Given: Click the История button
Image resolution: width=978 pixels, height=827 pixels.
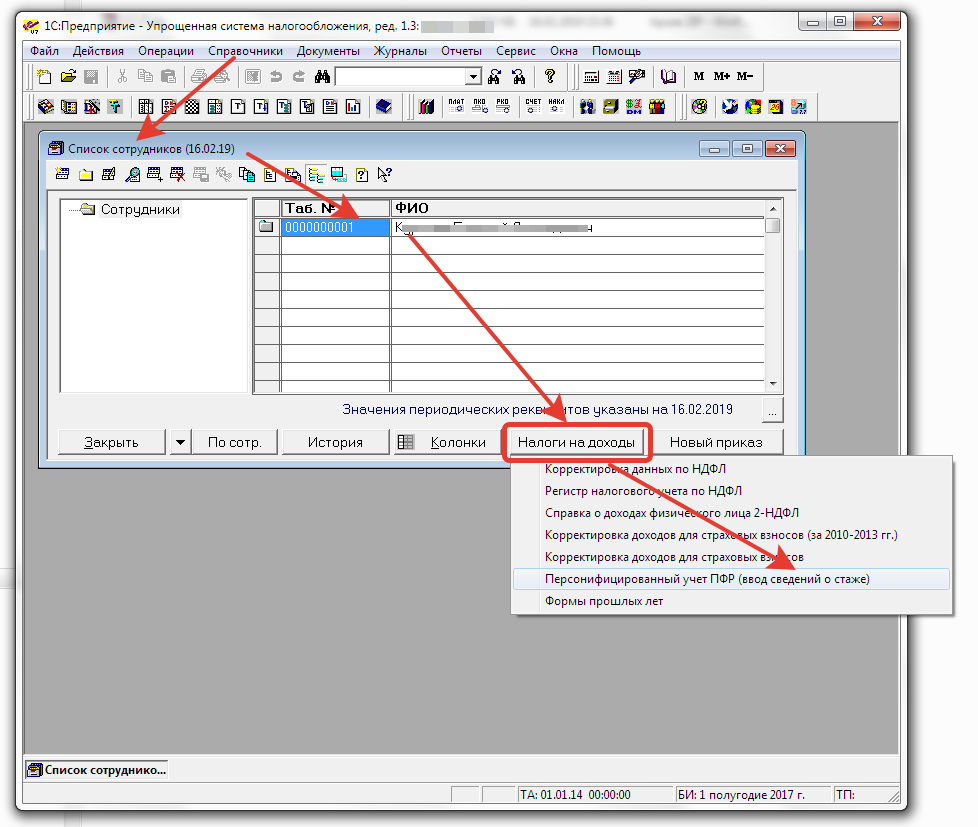Looking at the screenshot, I should click(335, 442).
